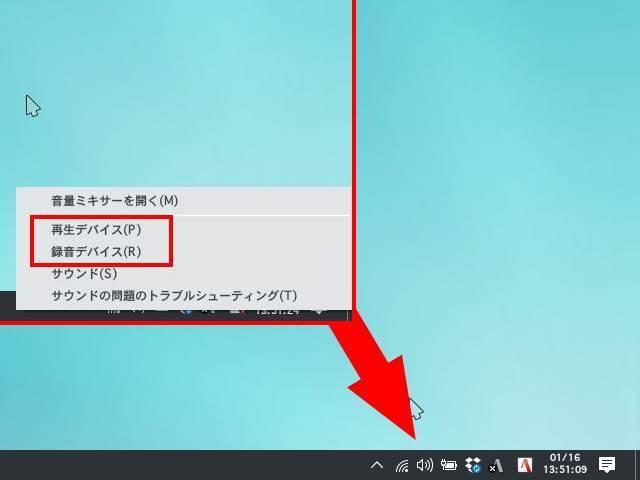This screenshot has width=640, height=480.
Task: Click the partly hidden clock in the inset taskbar
Action: 276,312
